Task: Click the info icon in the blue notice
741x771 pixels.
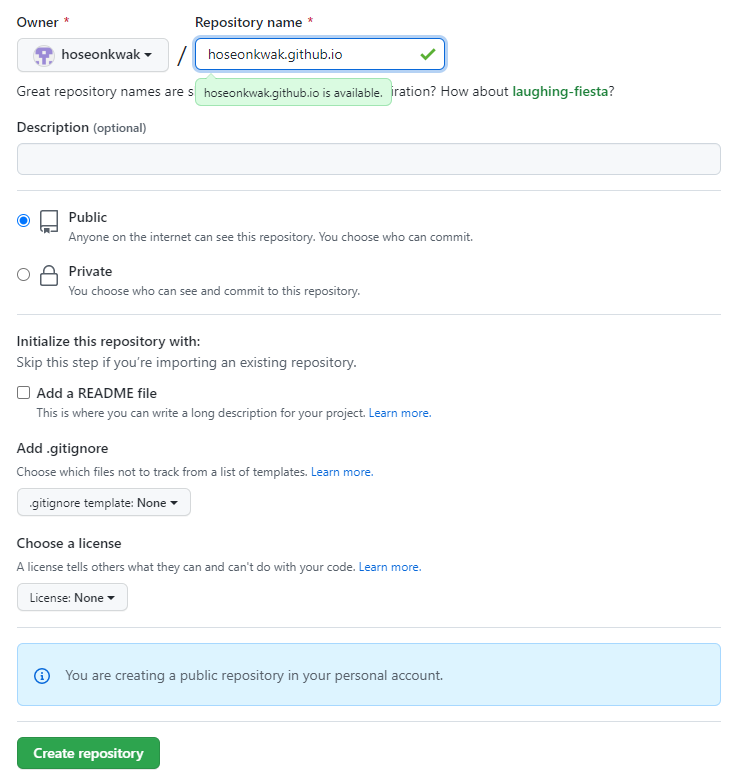Action: tap(42, 676)
